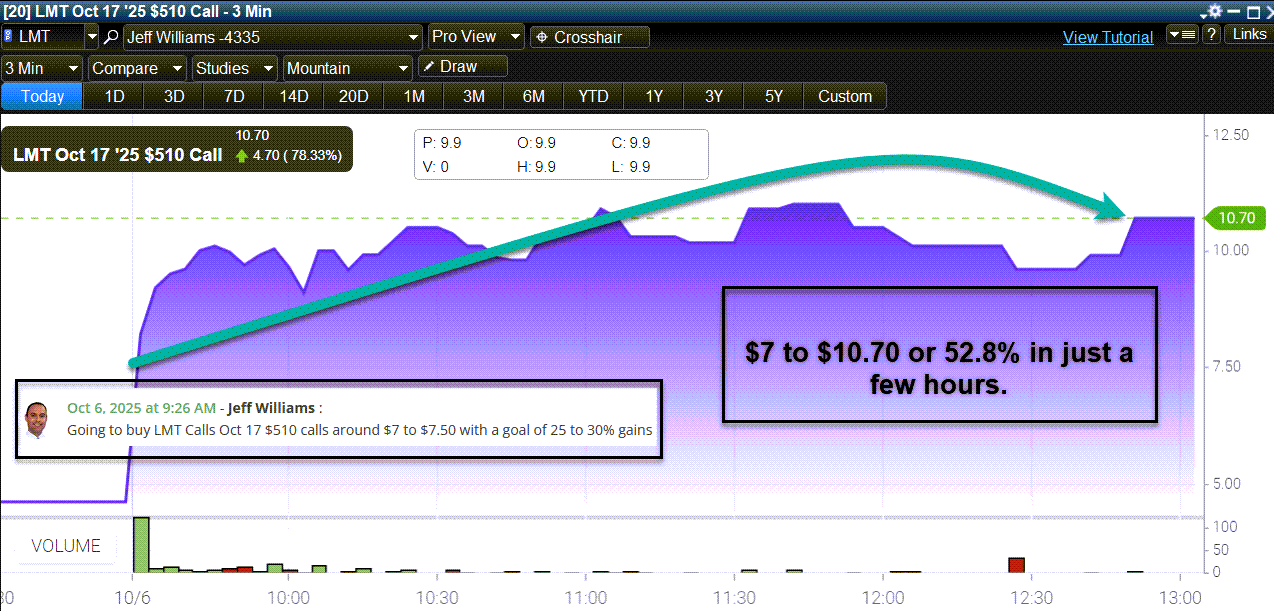Viewport: 1274px width, 611px height.
Task: Switch to the 1M range tab
Action: click(414, 97)
